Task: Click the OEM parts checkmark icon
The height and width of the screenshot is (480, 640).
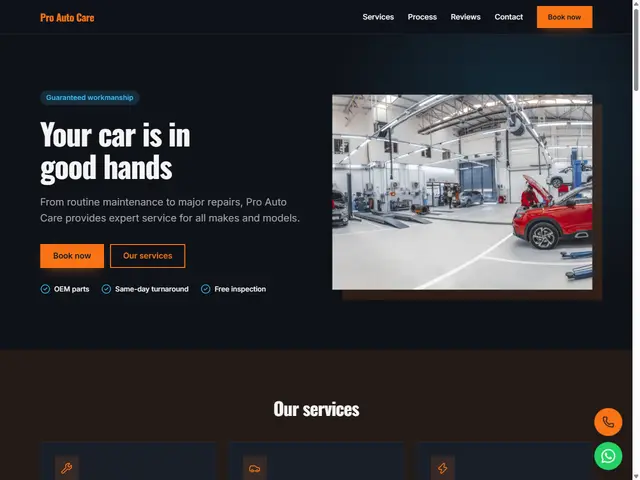Action: [45, 289]
